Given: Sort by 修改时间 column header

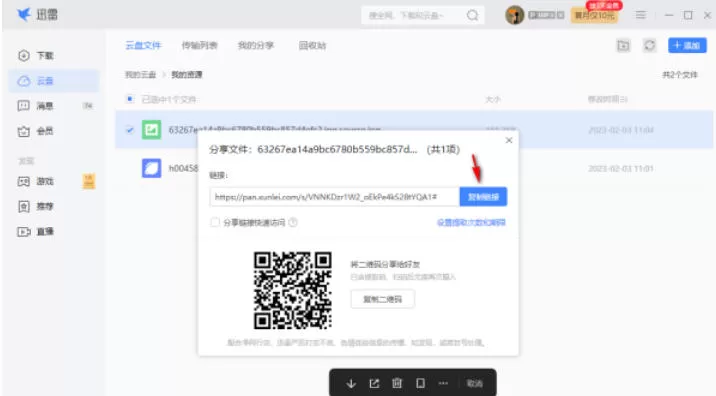Looking at the screenshot, I should pos(608,99).
